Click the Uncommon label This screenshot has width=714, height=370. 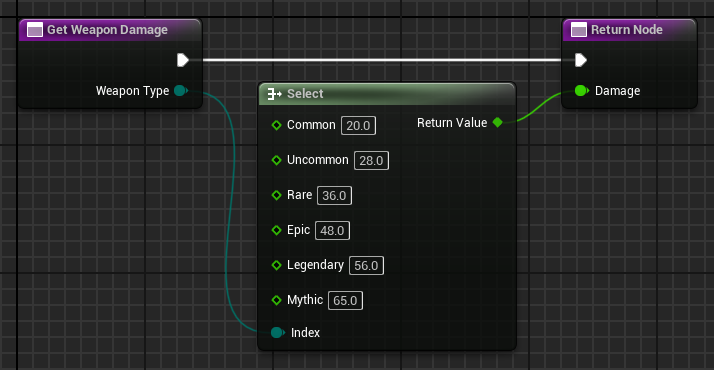(x=317, y=160)
